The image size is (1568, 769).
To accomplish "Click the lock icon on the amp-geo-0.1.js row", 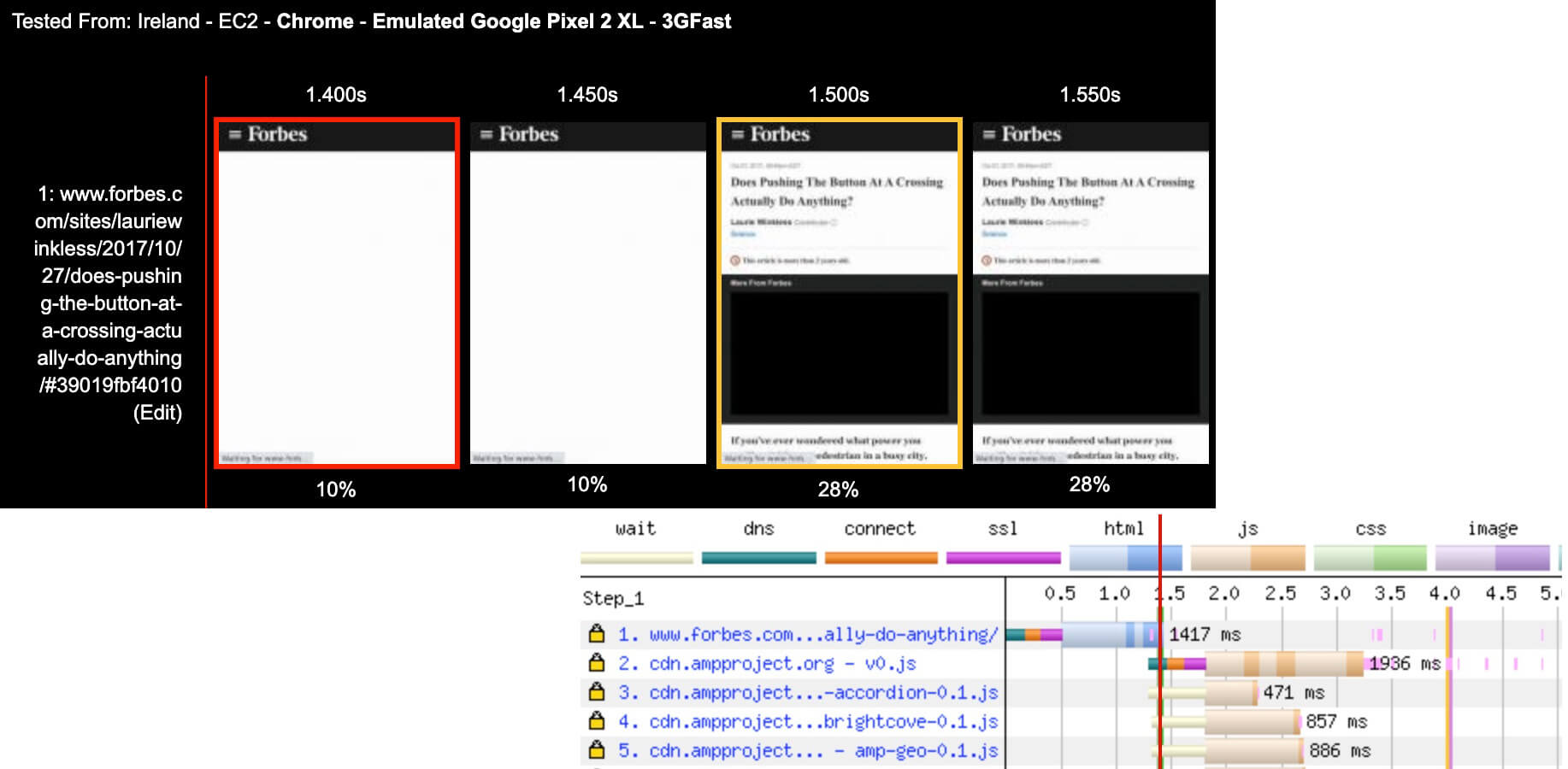I will click(x=597, y=750).
